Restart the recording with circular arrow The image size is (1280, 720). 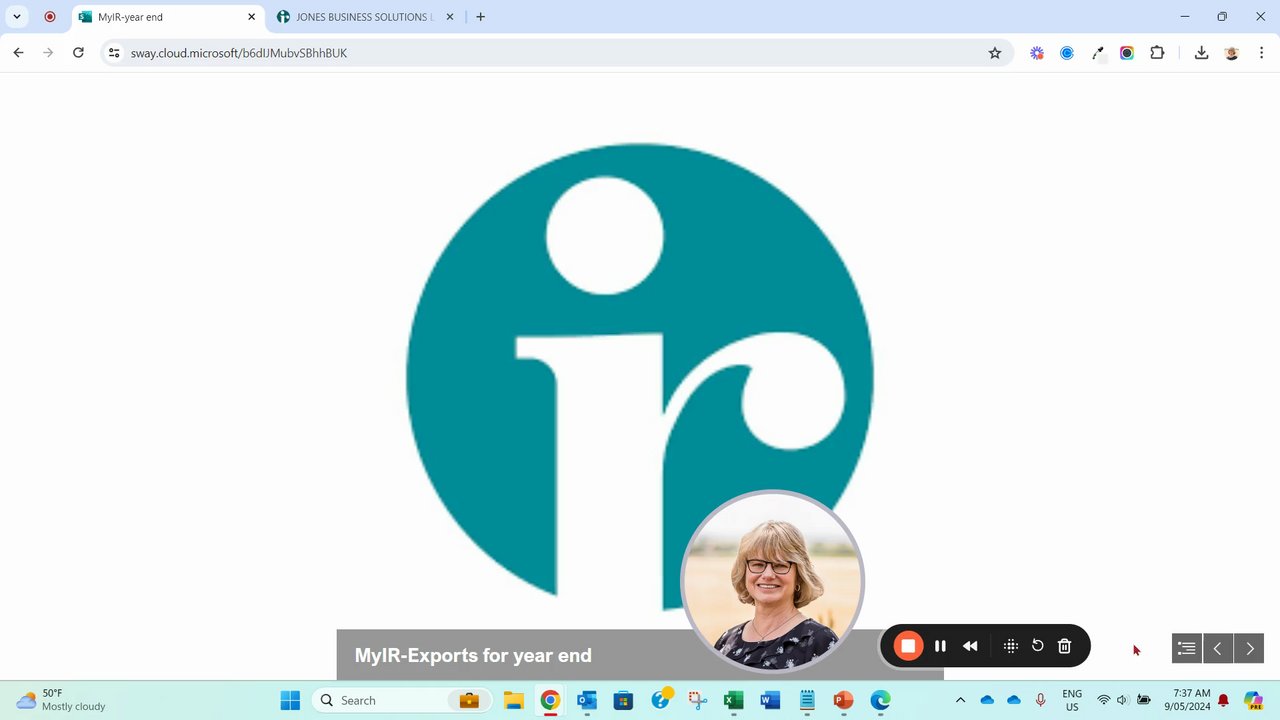(x=1038, y=646)
